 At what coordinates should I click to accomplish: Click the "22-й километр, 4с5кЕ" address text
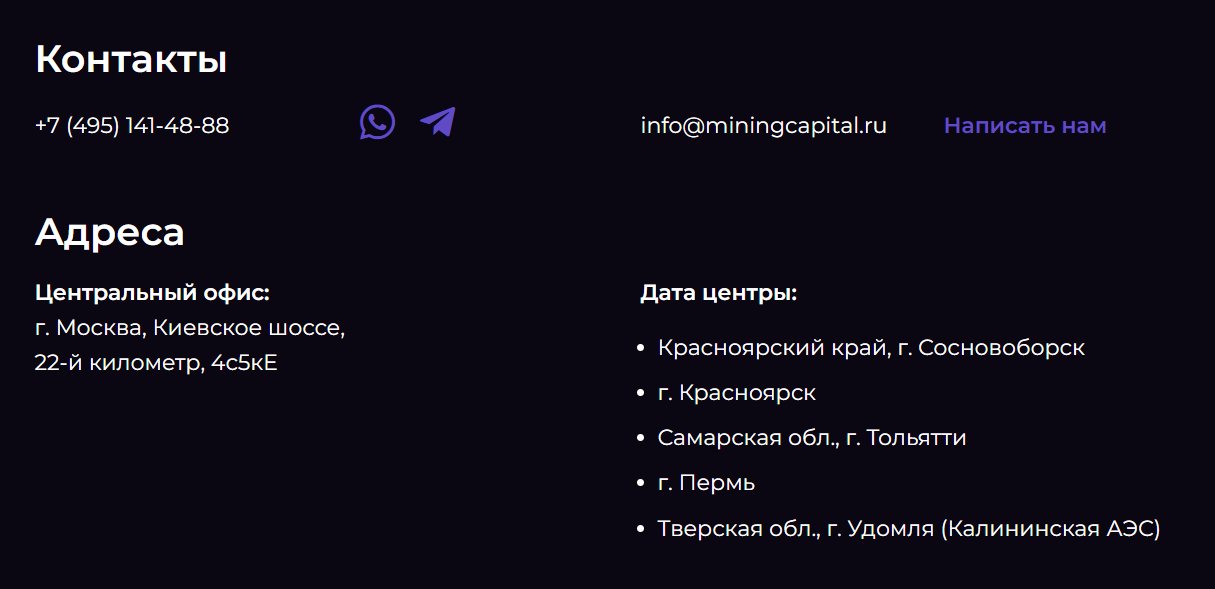point(156,363)
